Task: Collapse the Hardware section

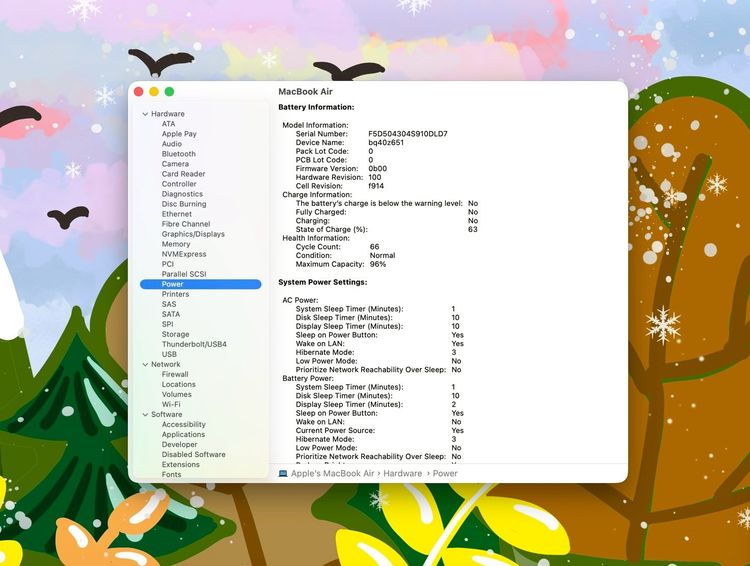Action: [145, 114]
